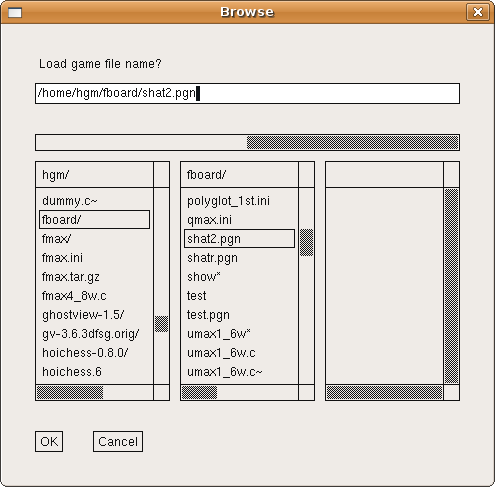
Task: Confirm file selection with OK button
Action: coord(49,442)
